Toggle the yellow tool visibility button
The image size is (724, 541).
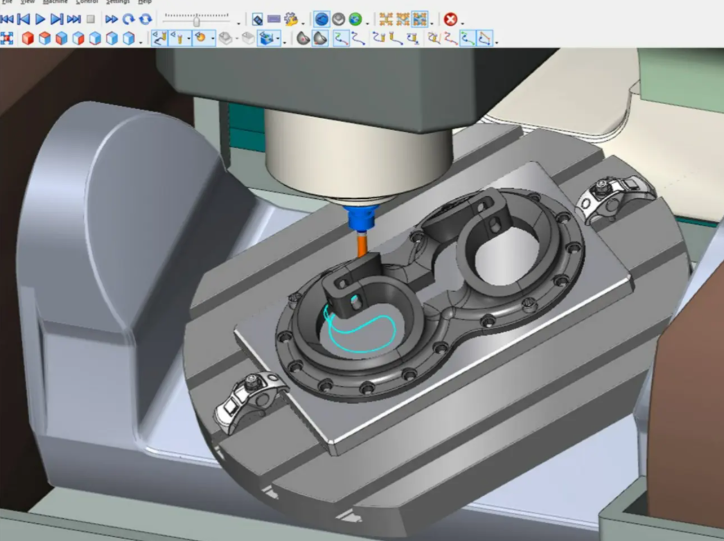point(178,38)
